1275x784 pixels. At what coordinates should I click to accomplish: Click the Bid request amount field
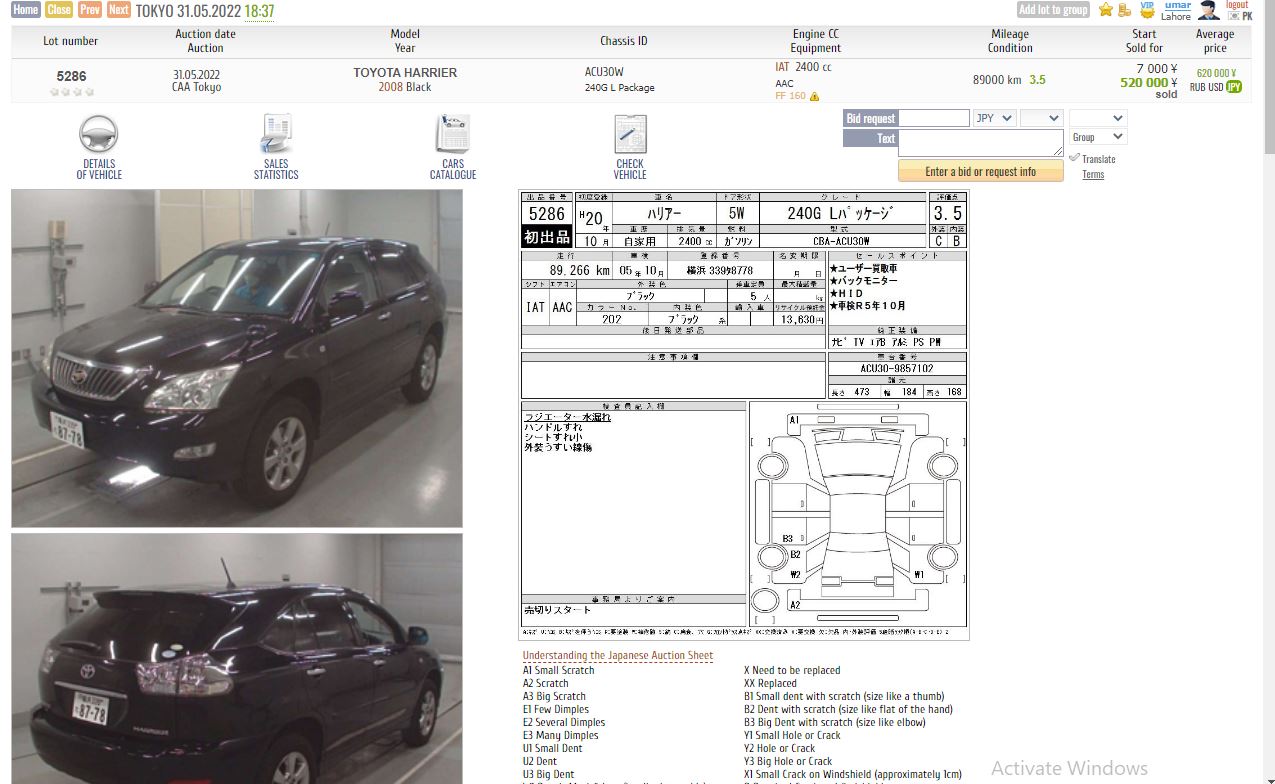(x=934, y=118)
